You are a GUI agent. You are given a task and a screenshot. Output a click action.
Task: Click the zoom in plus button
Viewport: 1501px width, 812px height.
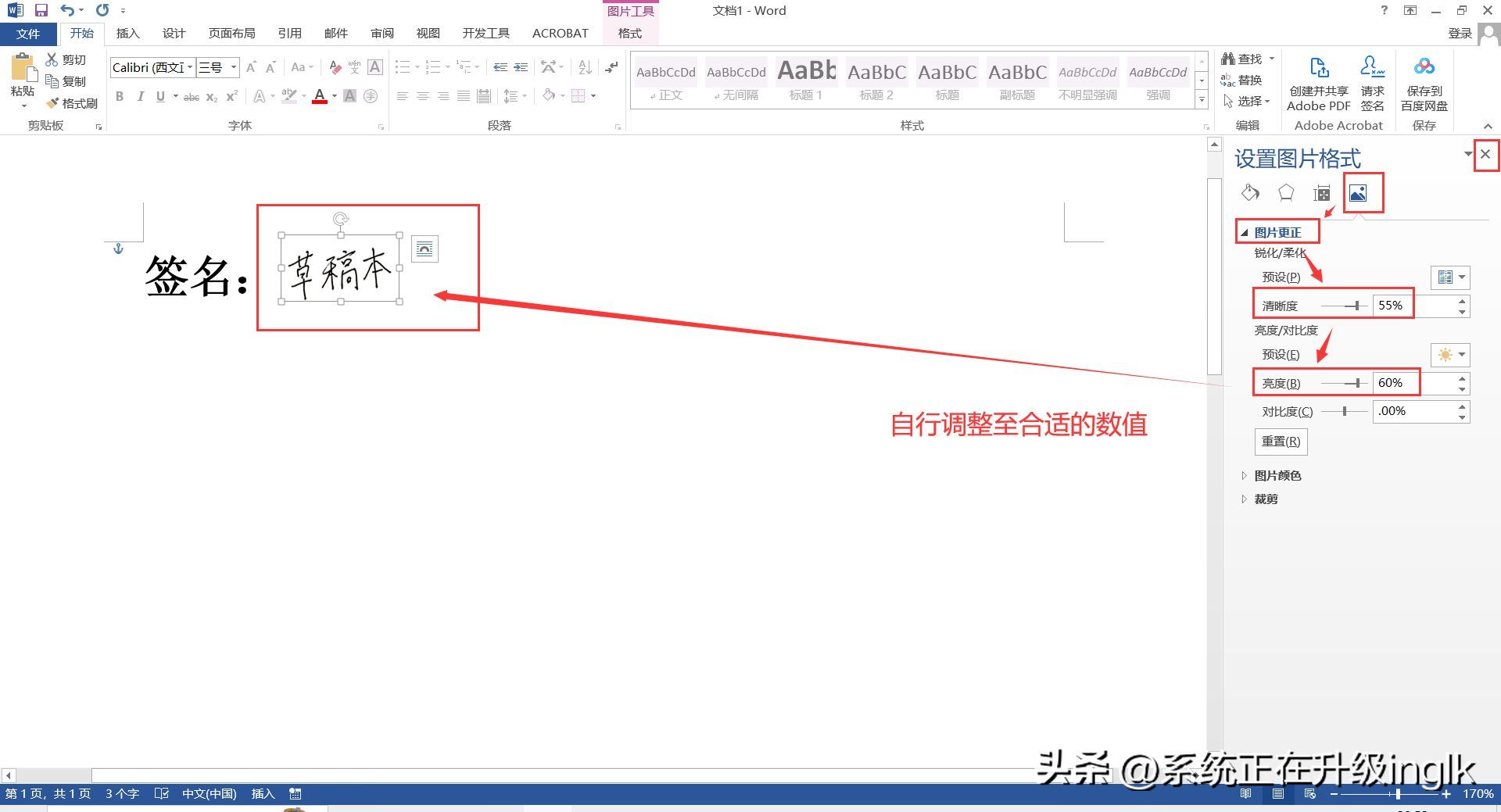[x=1446, y=794]
